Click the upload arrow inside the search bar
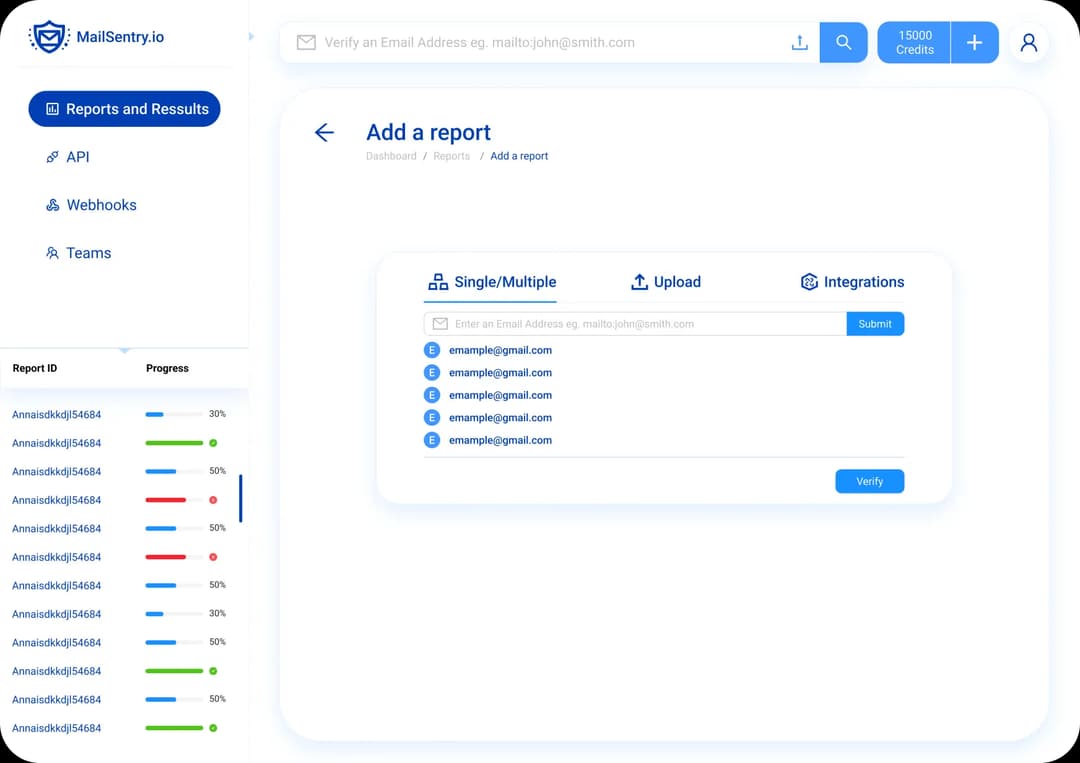 pos(799,42)
